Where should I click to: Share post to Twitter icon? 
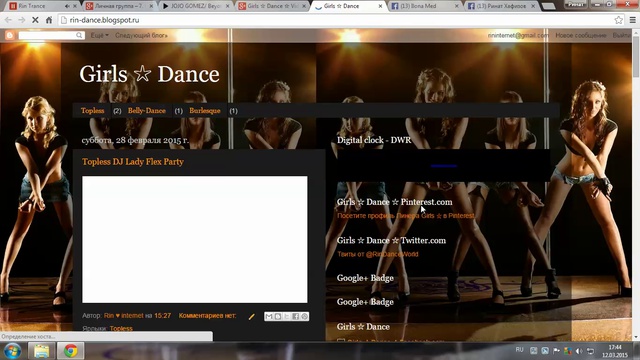[x=287, y=316]
